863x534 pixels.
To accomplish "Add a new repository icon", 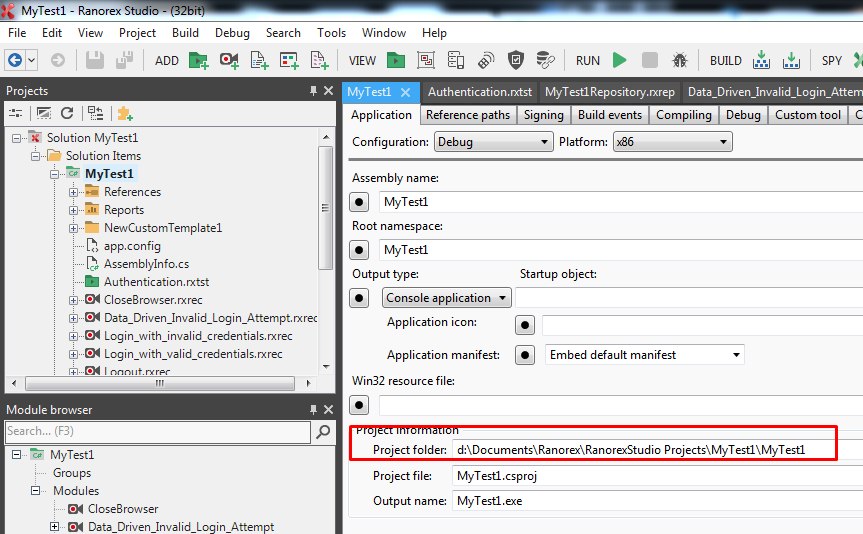I will pyautogui.click(x=289, y=60).
